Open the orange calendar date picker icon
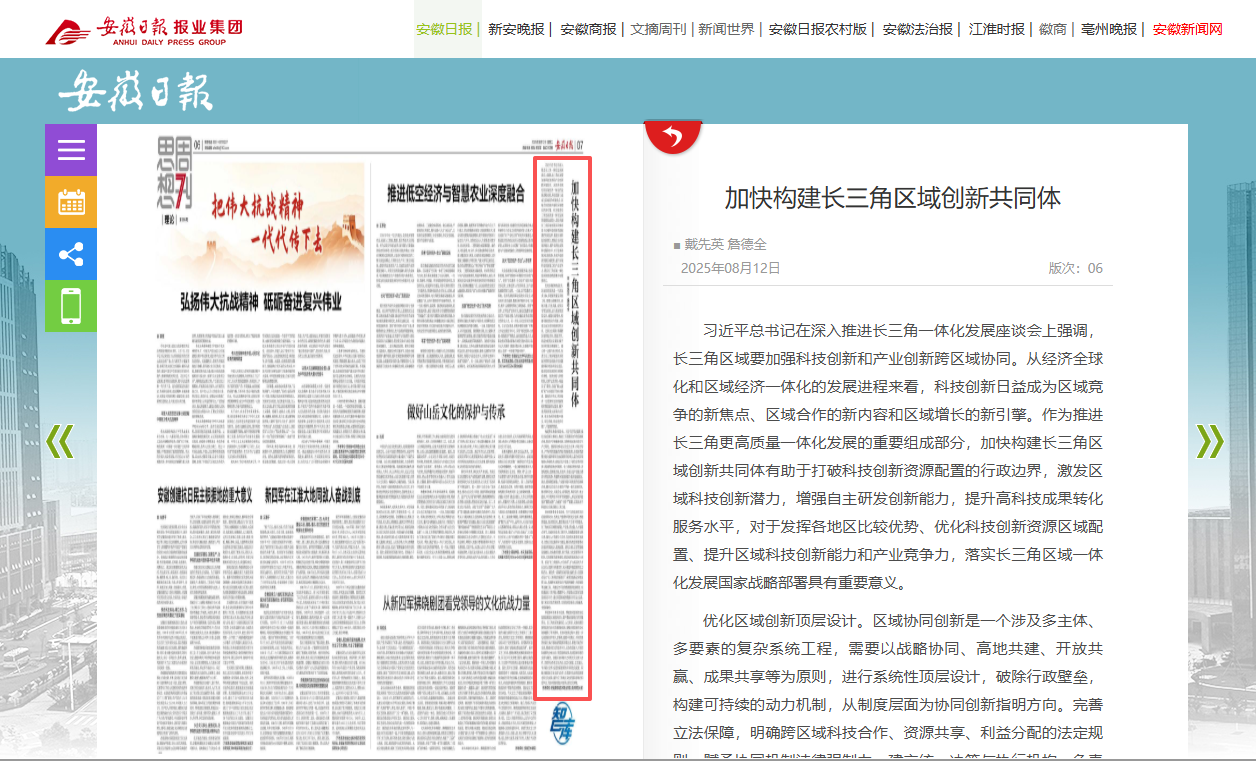 pyautogui.click(x=71, y=202)
